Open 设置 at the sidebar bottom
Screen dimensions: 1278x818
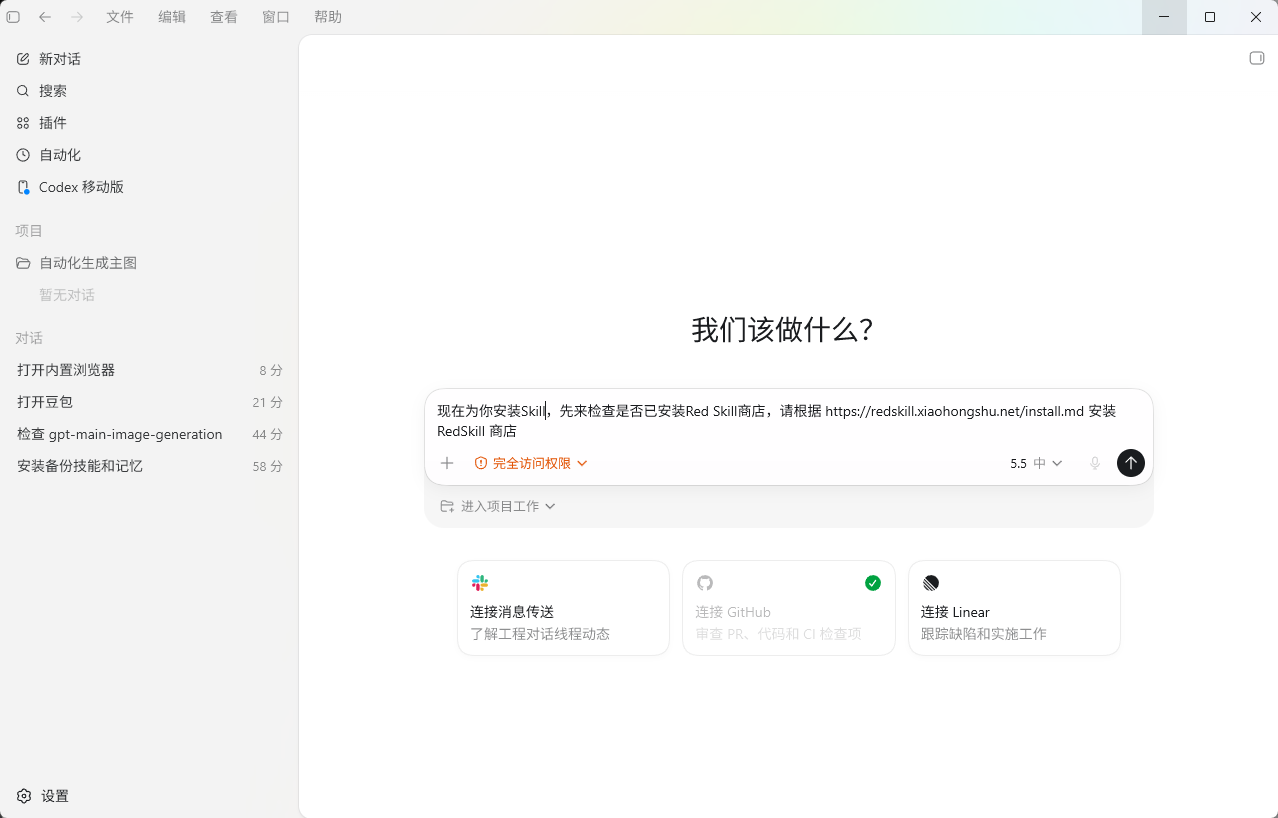(x=149, y=796)
